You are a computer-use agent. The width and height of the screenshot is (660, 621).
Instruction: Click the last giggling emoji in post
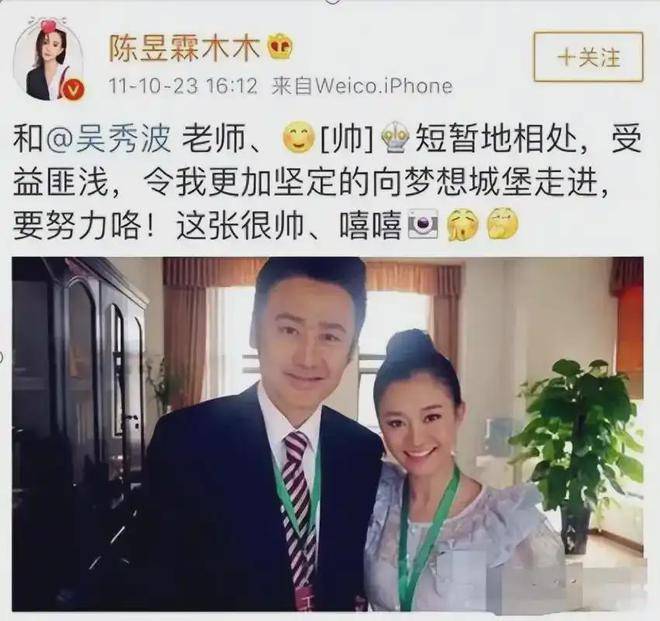[503, 224]
